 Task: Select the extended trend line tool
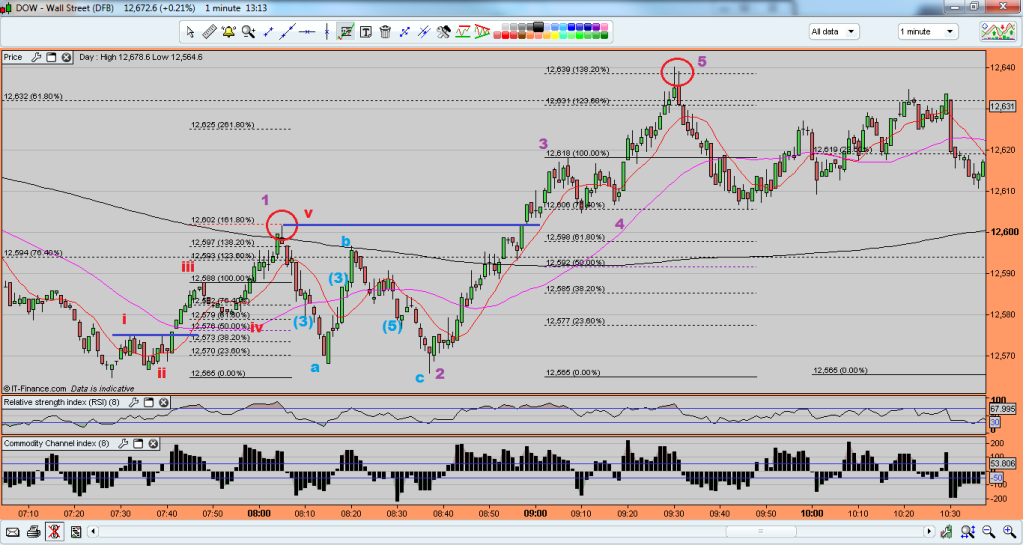coord(287,31)
